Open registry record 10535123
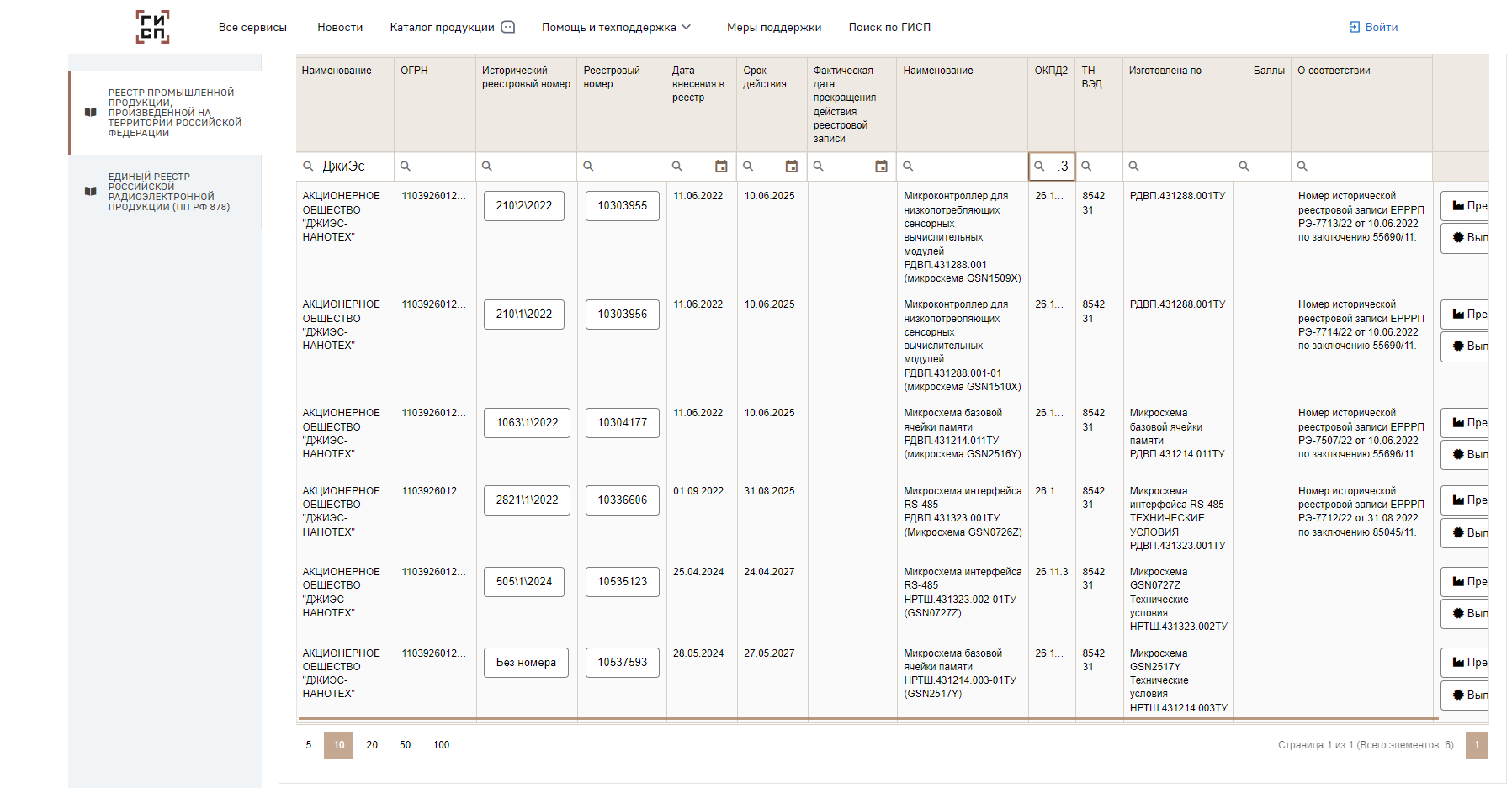The height and width of the screenshot is (788, 1512). click(623, 582)
